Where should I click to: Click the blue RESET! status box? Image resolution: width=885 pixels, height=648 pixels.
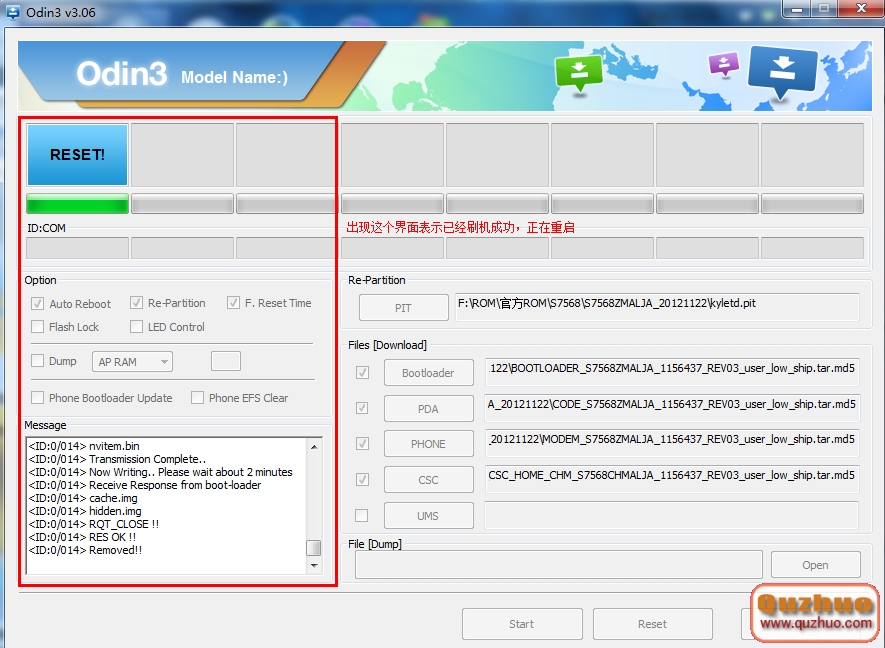coord(77,155)
